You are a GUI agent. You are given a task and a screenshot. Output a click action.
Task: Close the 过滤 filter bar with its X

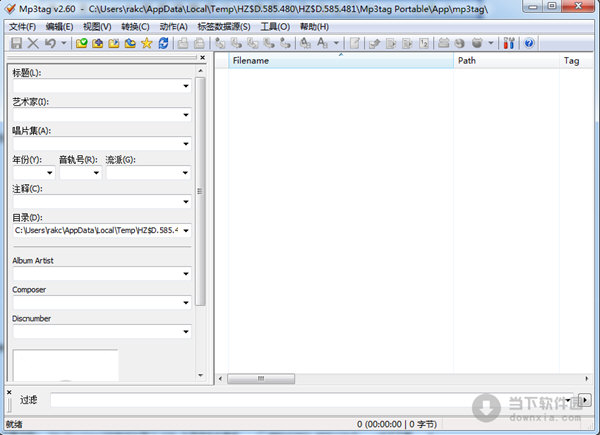[x=9, y=392]
